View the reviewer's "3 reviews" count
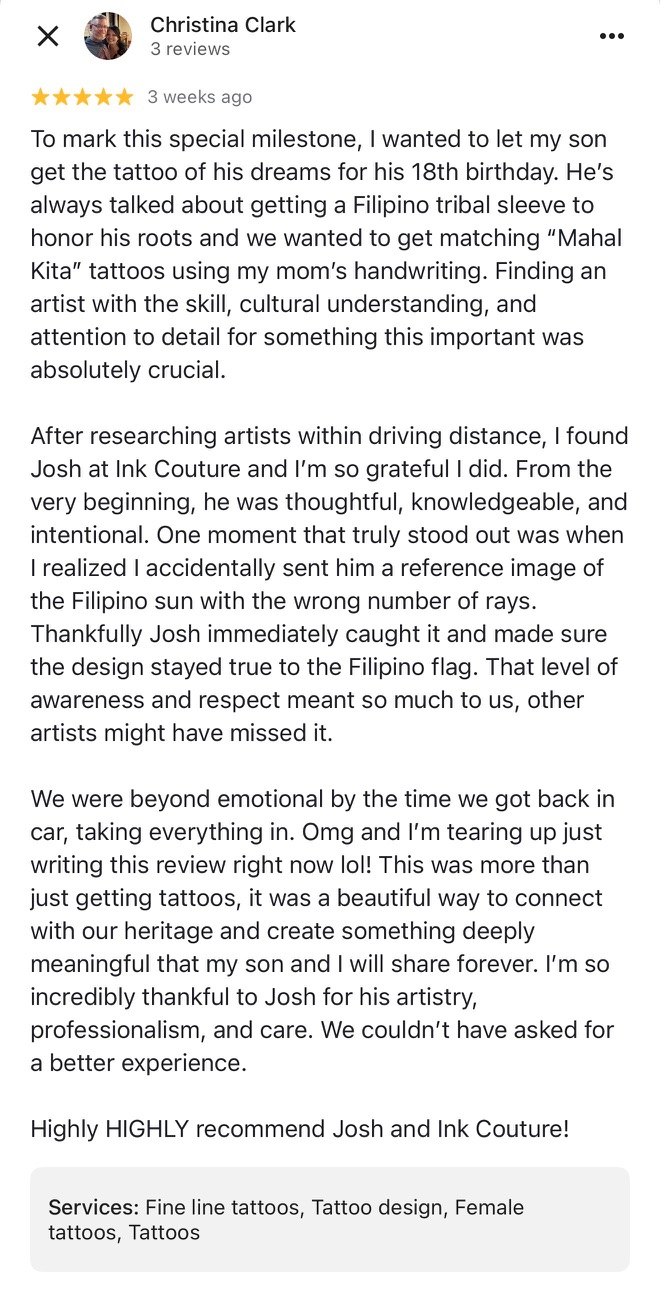 (x=190, y=49)
